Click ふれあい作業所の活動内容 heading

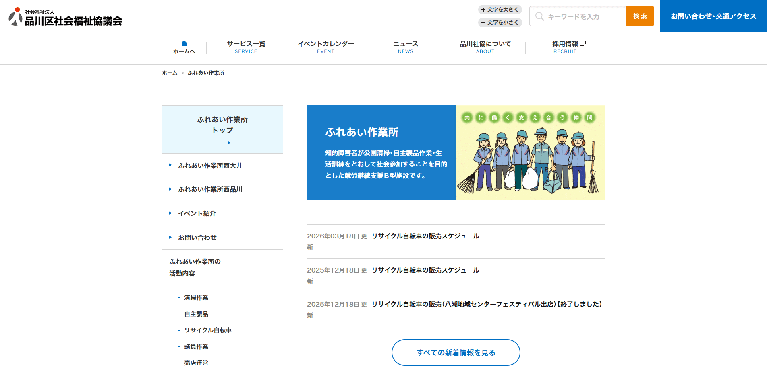[195, 267]
